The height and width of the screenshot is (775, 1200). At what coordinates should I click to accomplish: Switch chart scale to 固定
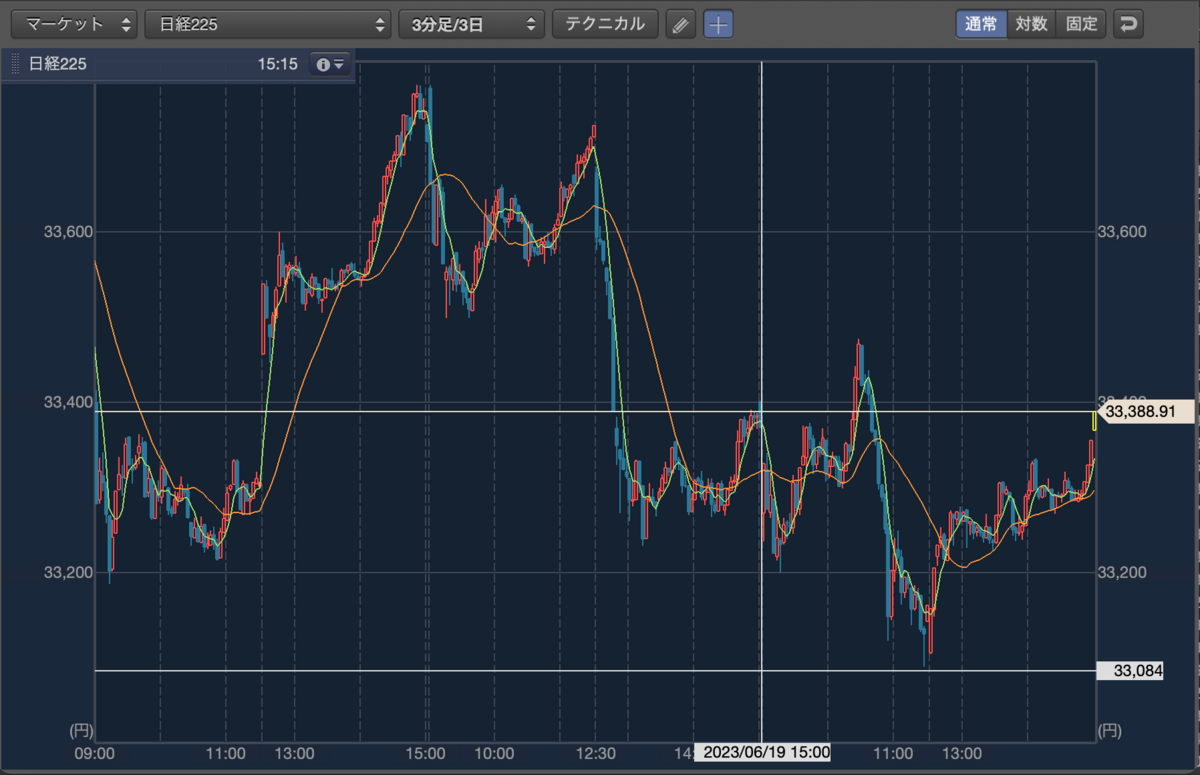click(1081, 24)
